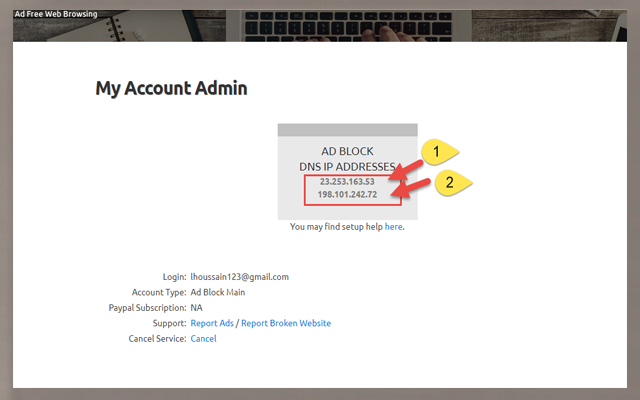Open the Report Ads support link
The image size is (640, 400).
(x=212, y=323)
